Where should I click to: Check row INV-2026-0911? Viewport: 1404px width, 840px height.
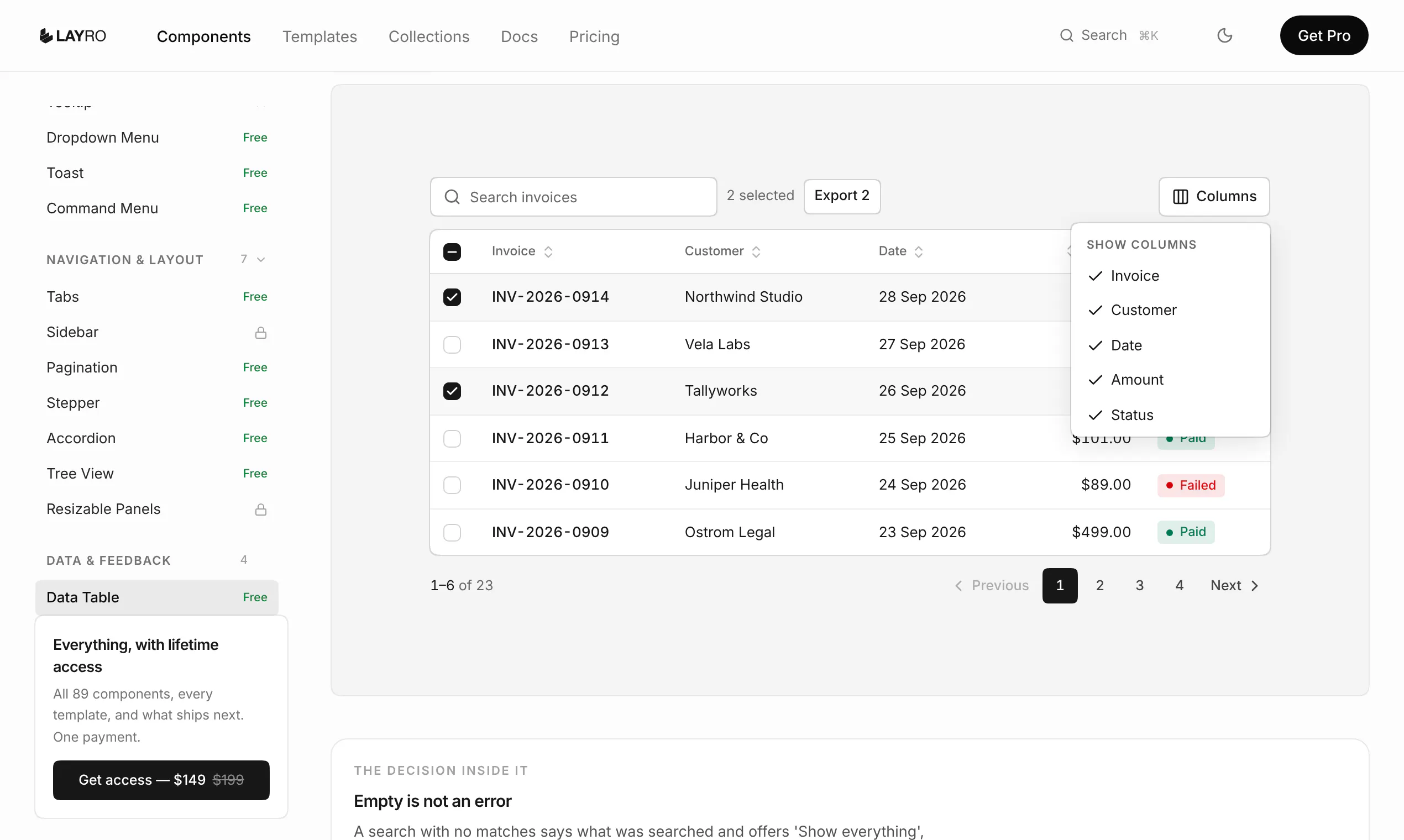(452, 438)
